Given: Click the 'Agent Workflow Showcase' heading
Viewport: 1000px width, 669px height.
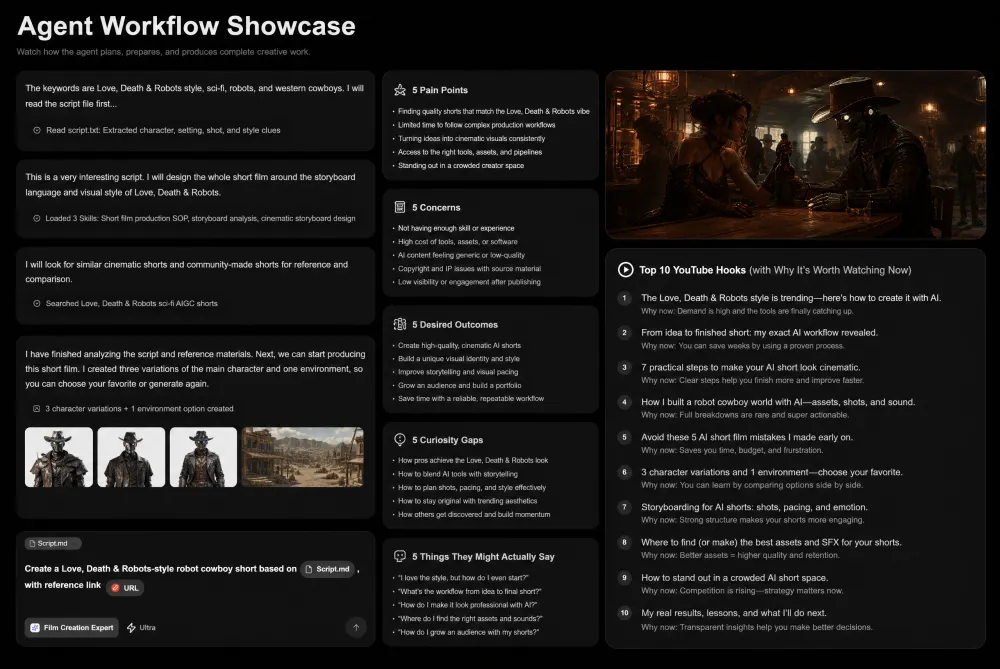Looking at the screenshot, I should click(186, 26).
